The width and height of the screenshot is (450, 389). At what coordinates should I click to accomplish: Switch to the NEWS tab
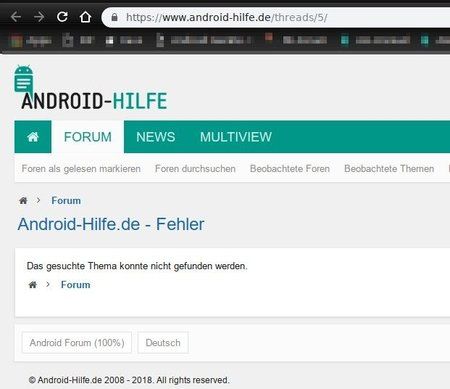[x=156, y=137]
